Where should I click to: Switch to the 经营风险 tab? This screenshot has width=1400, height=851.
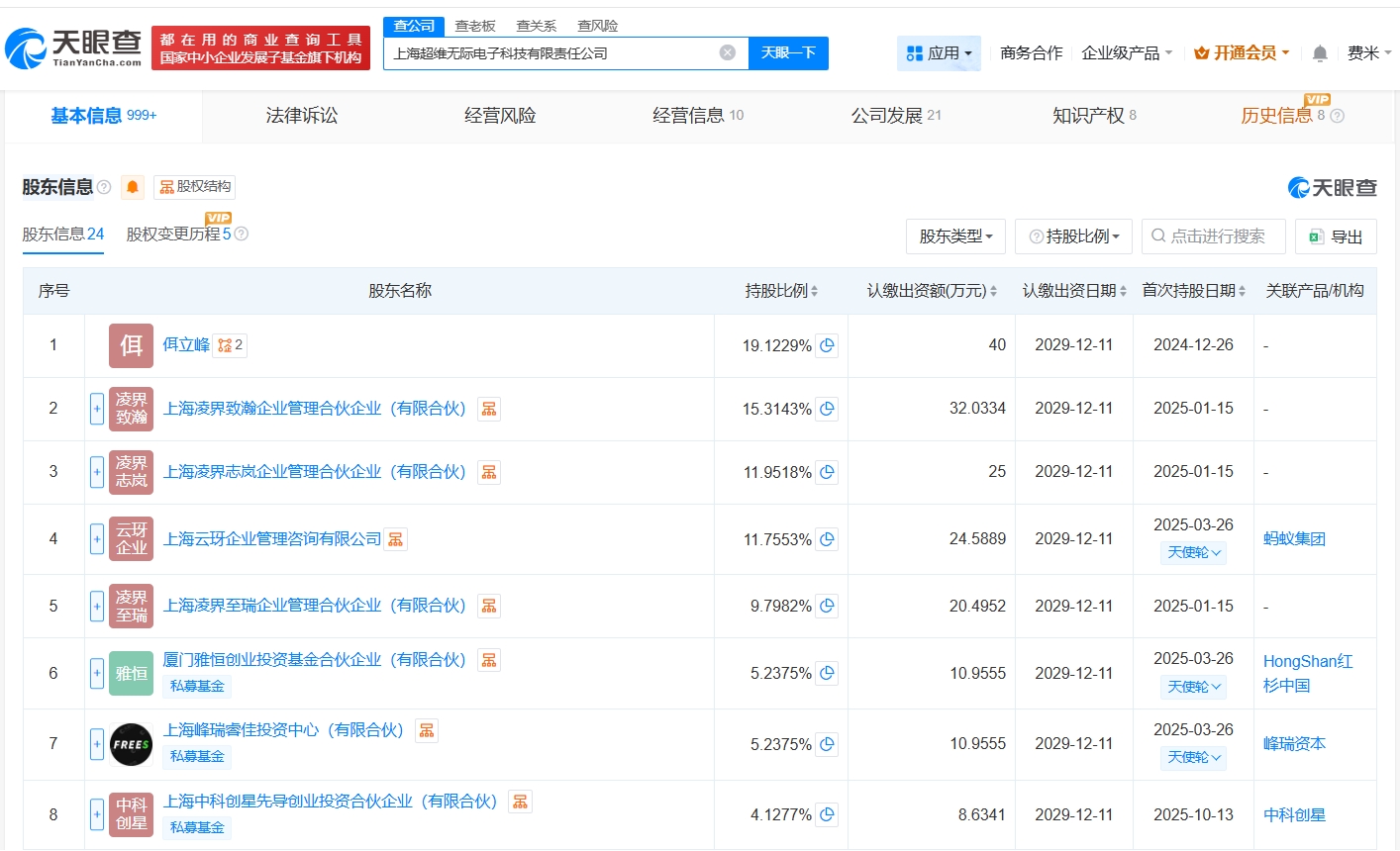(500, 116)
